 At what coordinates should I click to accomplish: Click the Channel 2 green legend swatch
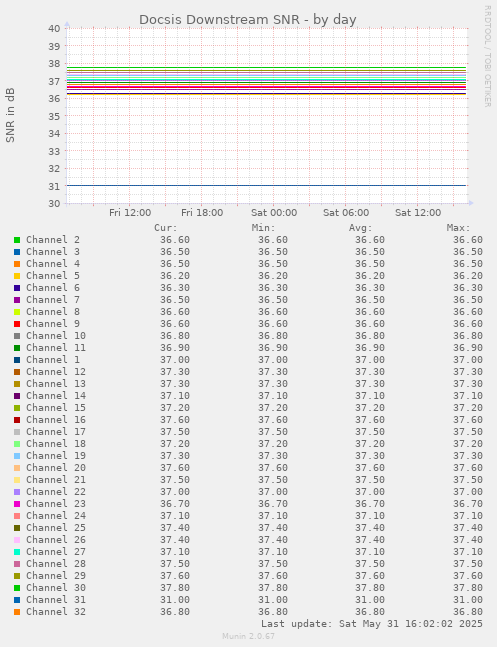(17, 240)
